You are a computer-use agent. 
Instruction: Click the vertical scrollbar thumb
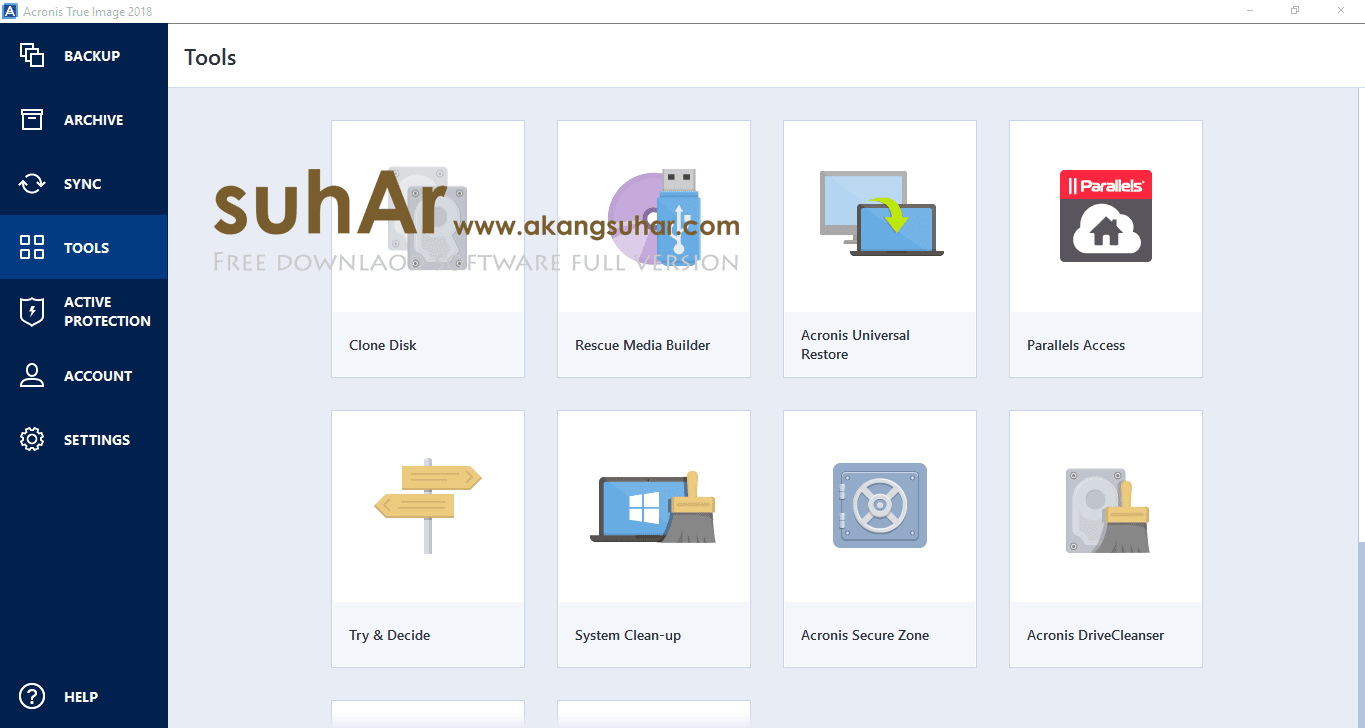(x=1360, y=633)
